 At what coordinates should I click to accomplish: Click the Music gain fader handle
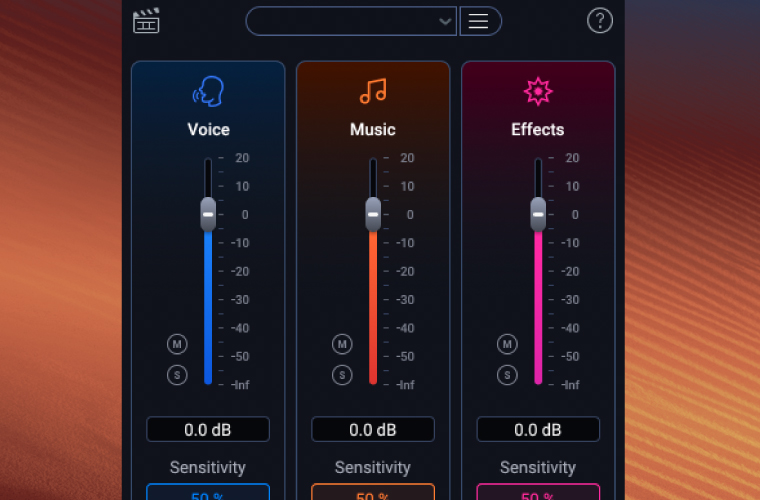[373, 214]
